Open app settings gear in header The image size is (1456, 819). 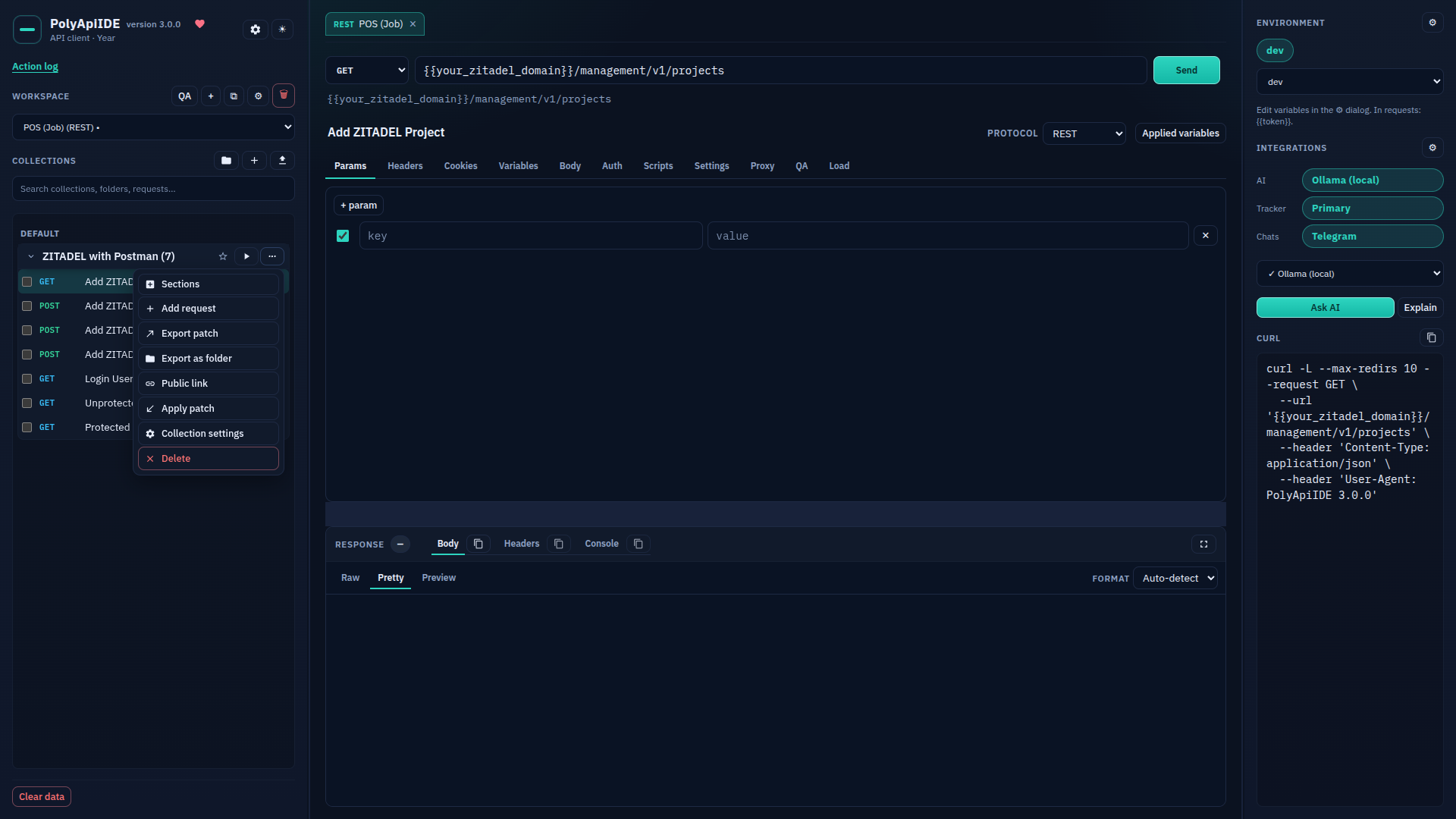[x=256, y=30]
